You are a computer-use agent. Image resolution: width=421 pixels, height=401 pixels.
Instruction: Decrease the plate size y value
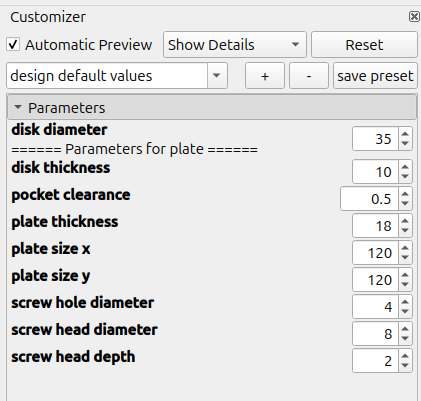[x=405, y=284]
